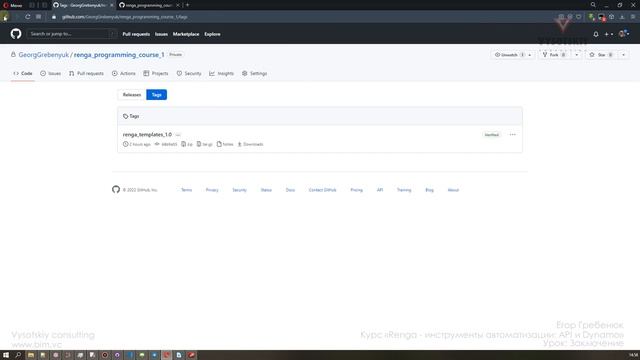
Task: Open Marketplace in the top navigation
Action: tap(186, 34)
